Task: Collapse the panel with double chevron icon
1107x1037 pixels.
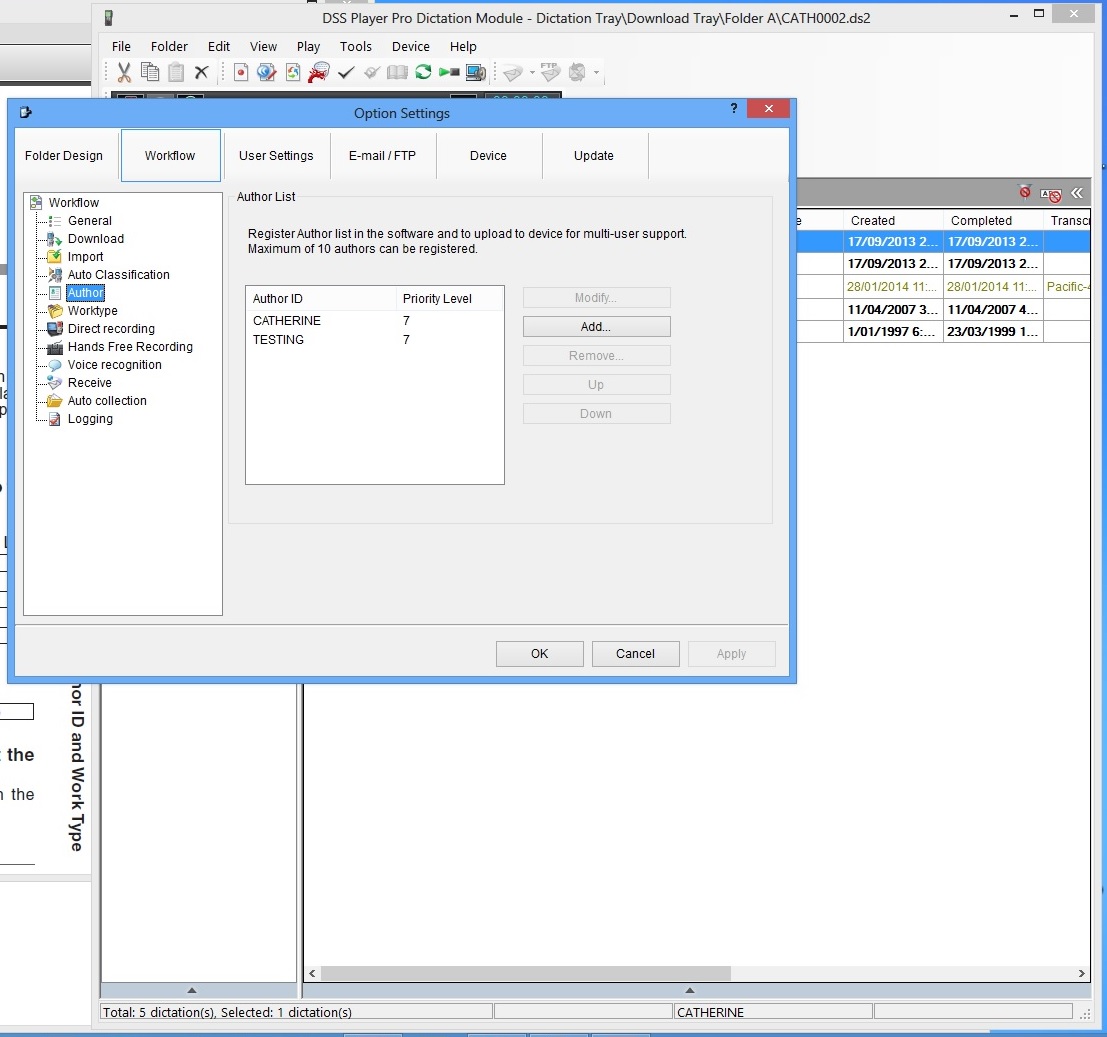Action: 1077,193
